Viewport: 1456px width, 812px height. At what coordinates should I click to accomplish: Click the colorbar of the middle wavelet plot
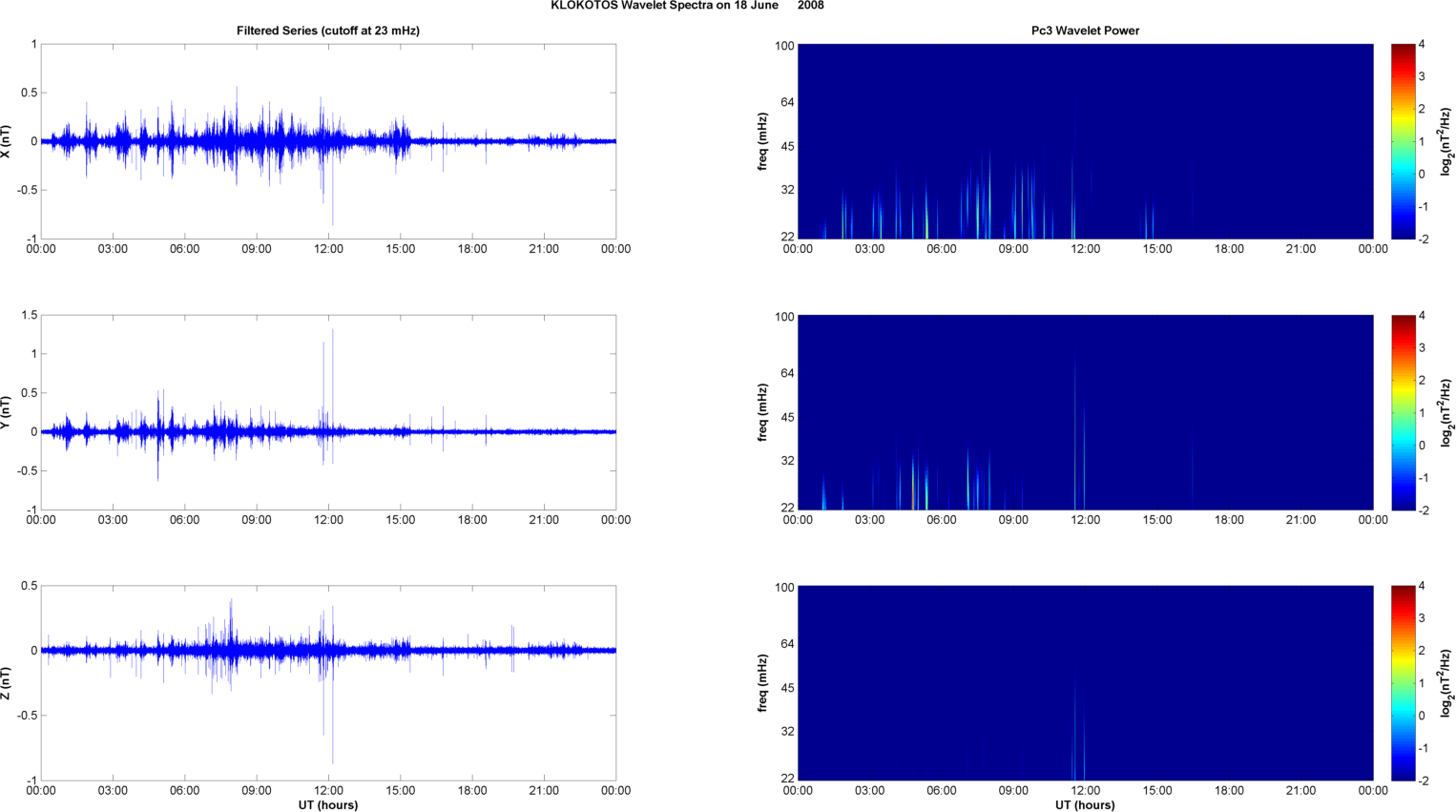(1403, 412)
